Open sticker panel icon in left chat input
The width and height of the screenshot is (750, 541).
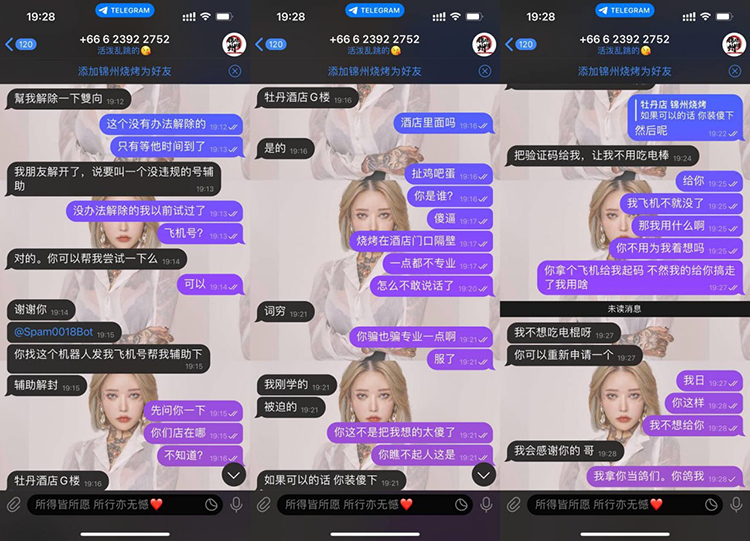[x=211, y=505]
